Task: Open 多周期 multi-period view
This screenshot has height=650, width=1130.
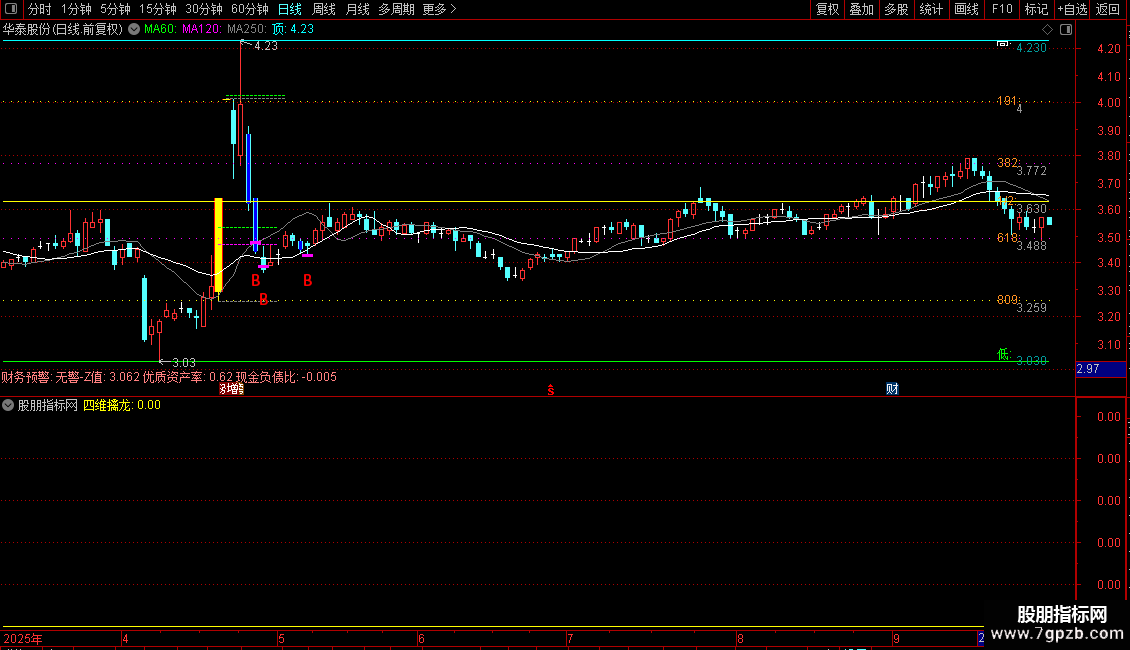Action: coord(396,9)
